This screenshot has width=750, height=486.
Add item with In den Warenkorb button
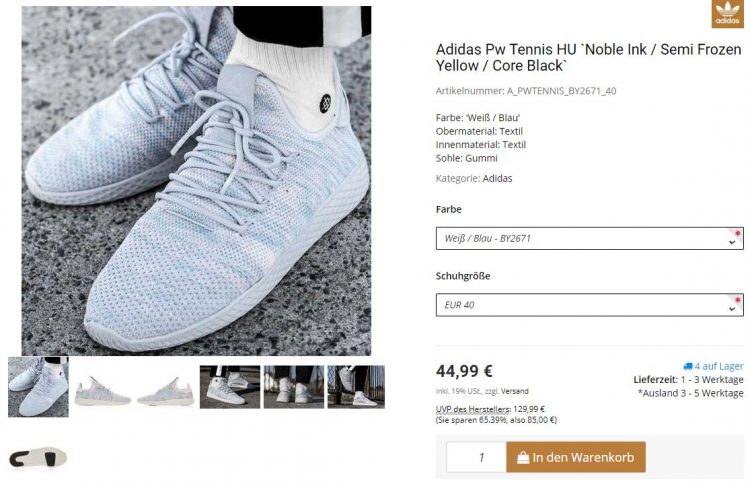[x=576, y=457]
